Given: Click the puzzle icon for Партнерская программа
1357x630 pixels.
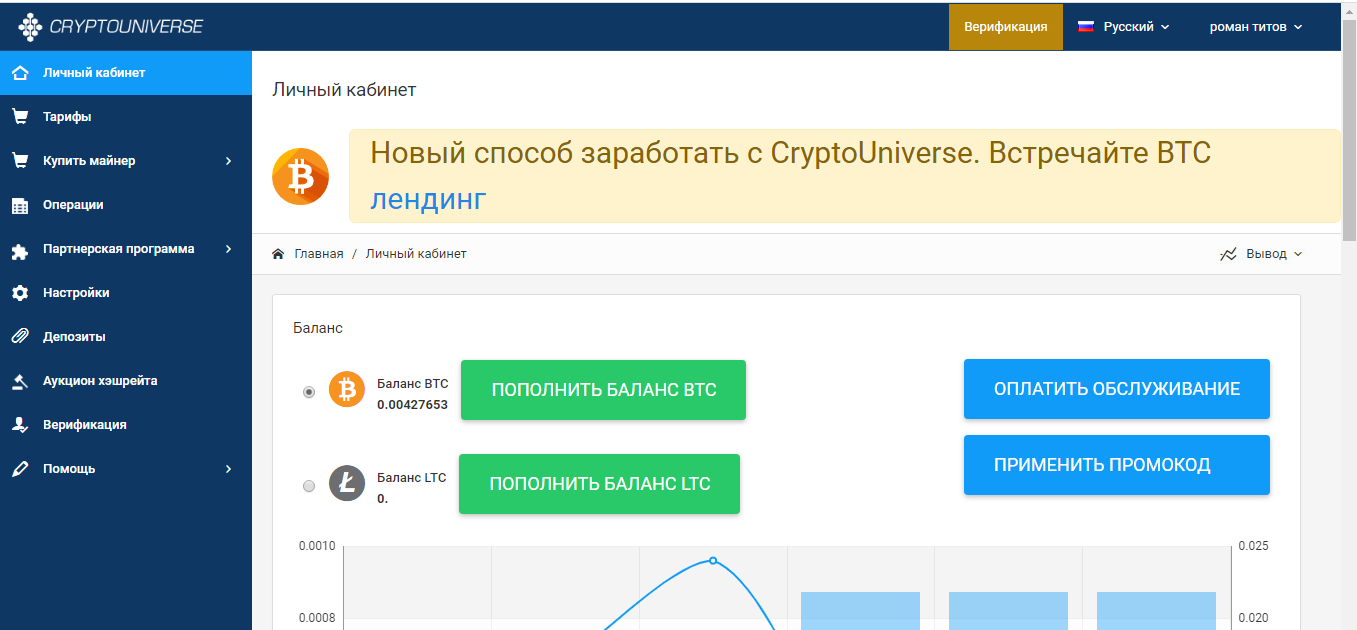Looking at the screenshot, I should pyautogui.click(x=20, y=250).
